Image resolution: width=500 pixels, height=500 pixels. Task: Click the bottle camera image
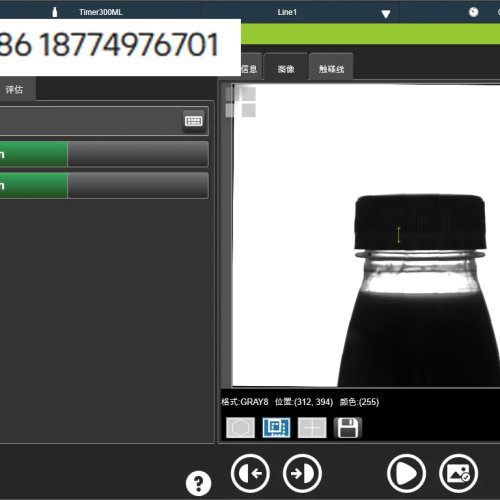(366, 235)
